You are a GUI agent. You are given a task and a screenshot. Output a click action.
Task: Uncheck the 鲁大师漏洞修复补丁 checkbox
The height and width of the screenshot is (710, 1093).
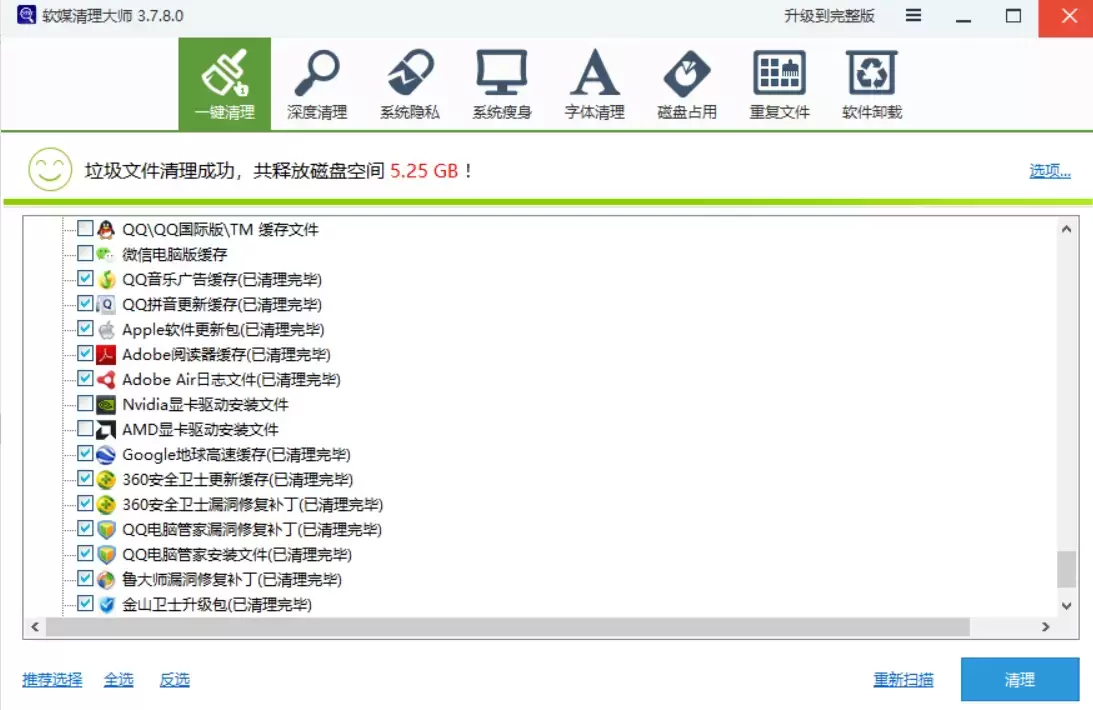tap(85, 578)
